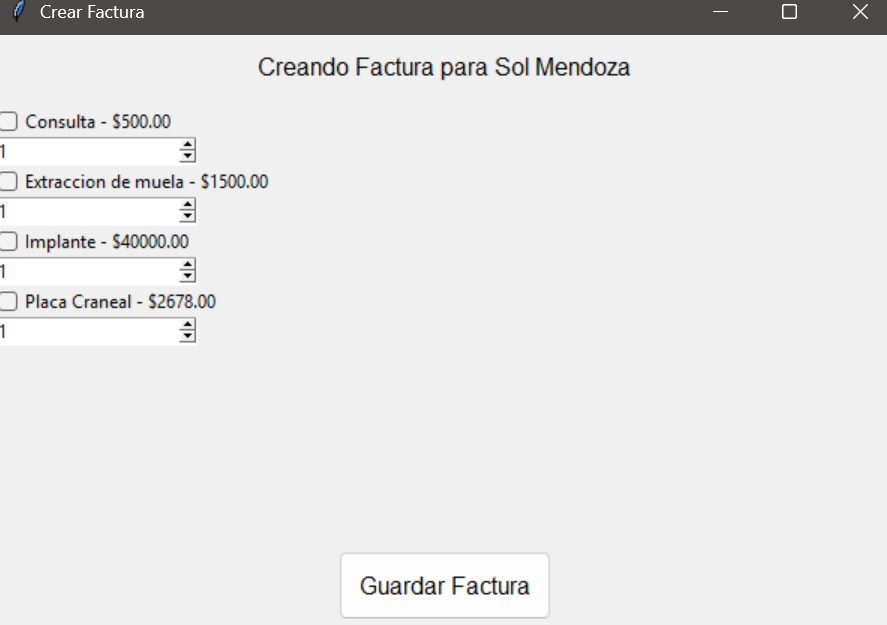
Task: Minimize the Crear Factura window
Action: (720, 13)
